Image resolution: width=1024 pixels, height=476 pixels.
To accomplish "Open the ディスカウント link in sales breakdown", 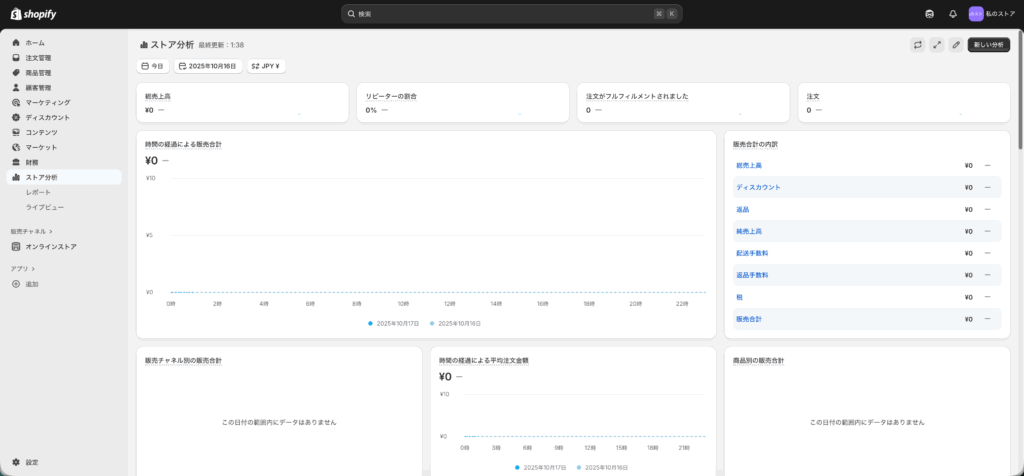I will (758, 187).
